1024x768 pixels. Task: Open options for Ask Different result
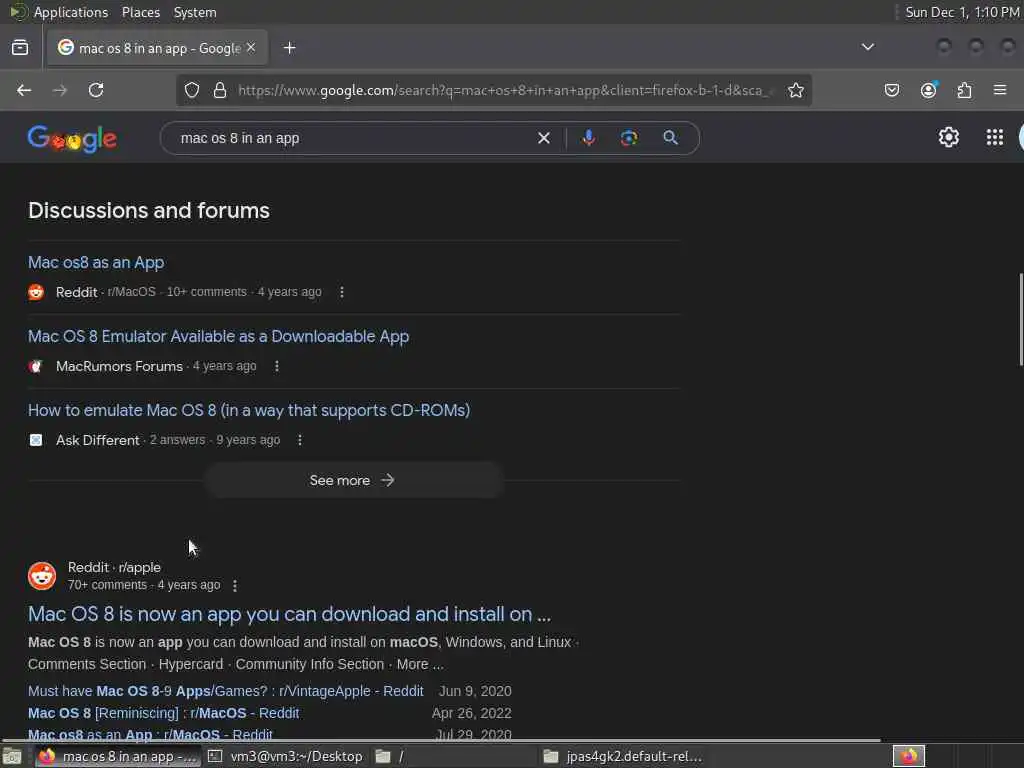pos(300,440)
